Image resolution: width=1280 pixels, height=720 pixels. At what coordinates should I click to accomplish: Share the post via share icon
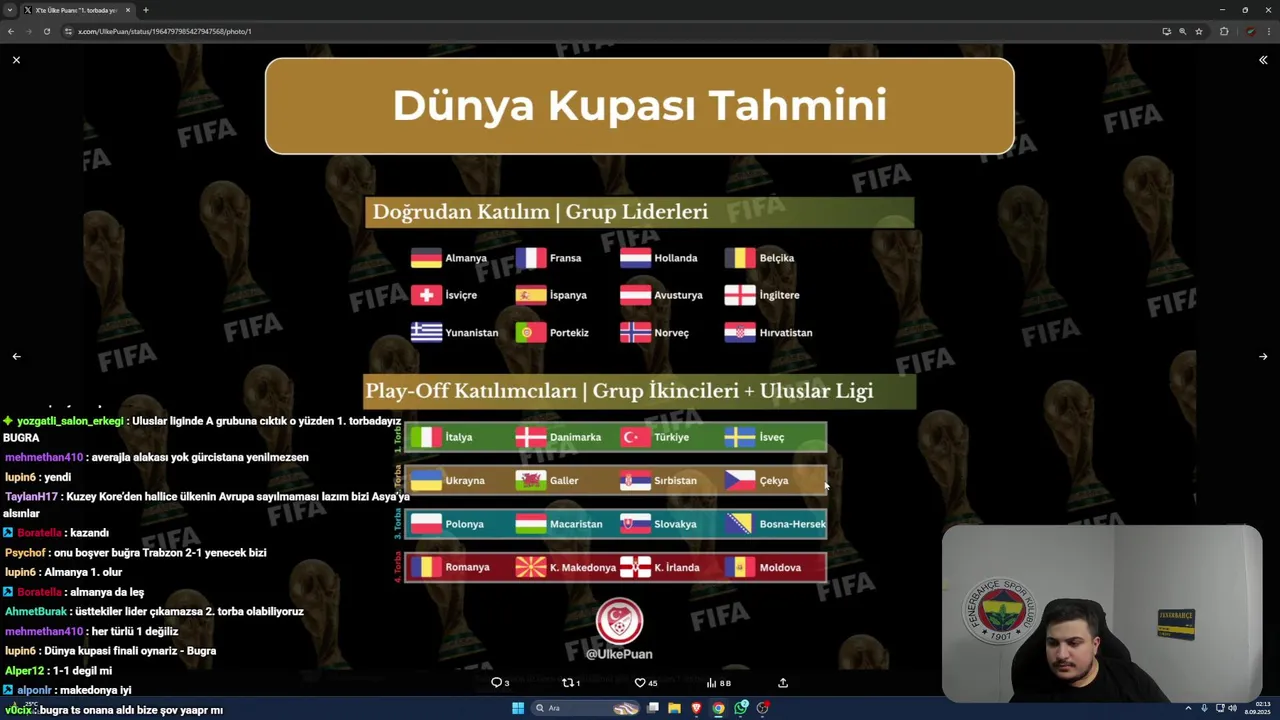pyautogui.click(x=783, y=682)
